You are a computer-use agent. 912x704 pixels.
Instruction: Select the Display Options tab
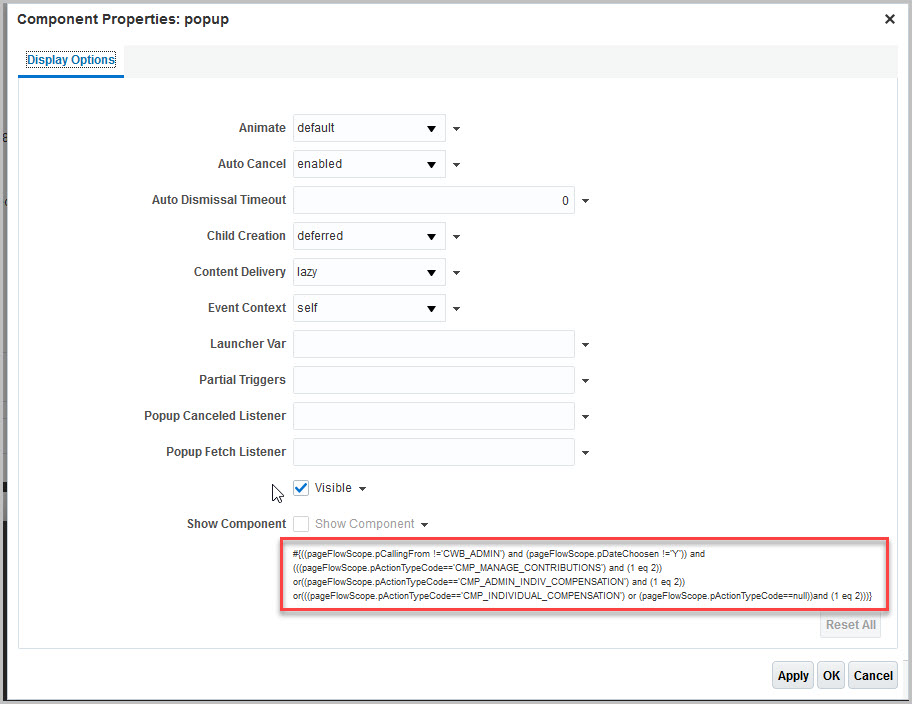click(71, 60)
